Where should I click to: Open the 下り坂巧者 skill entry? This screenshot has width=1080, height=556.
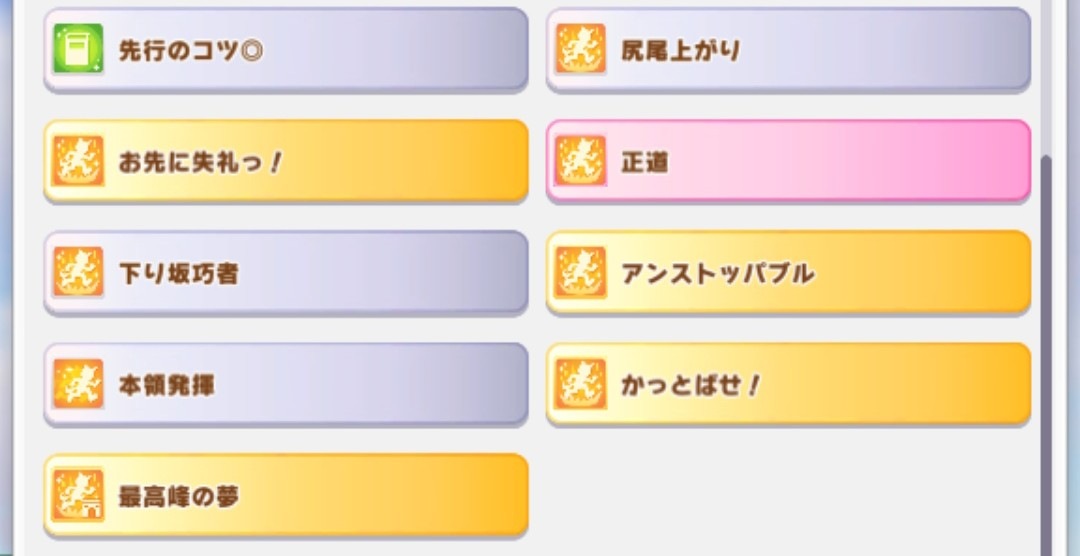pos(286,272)
